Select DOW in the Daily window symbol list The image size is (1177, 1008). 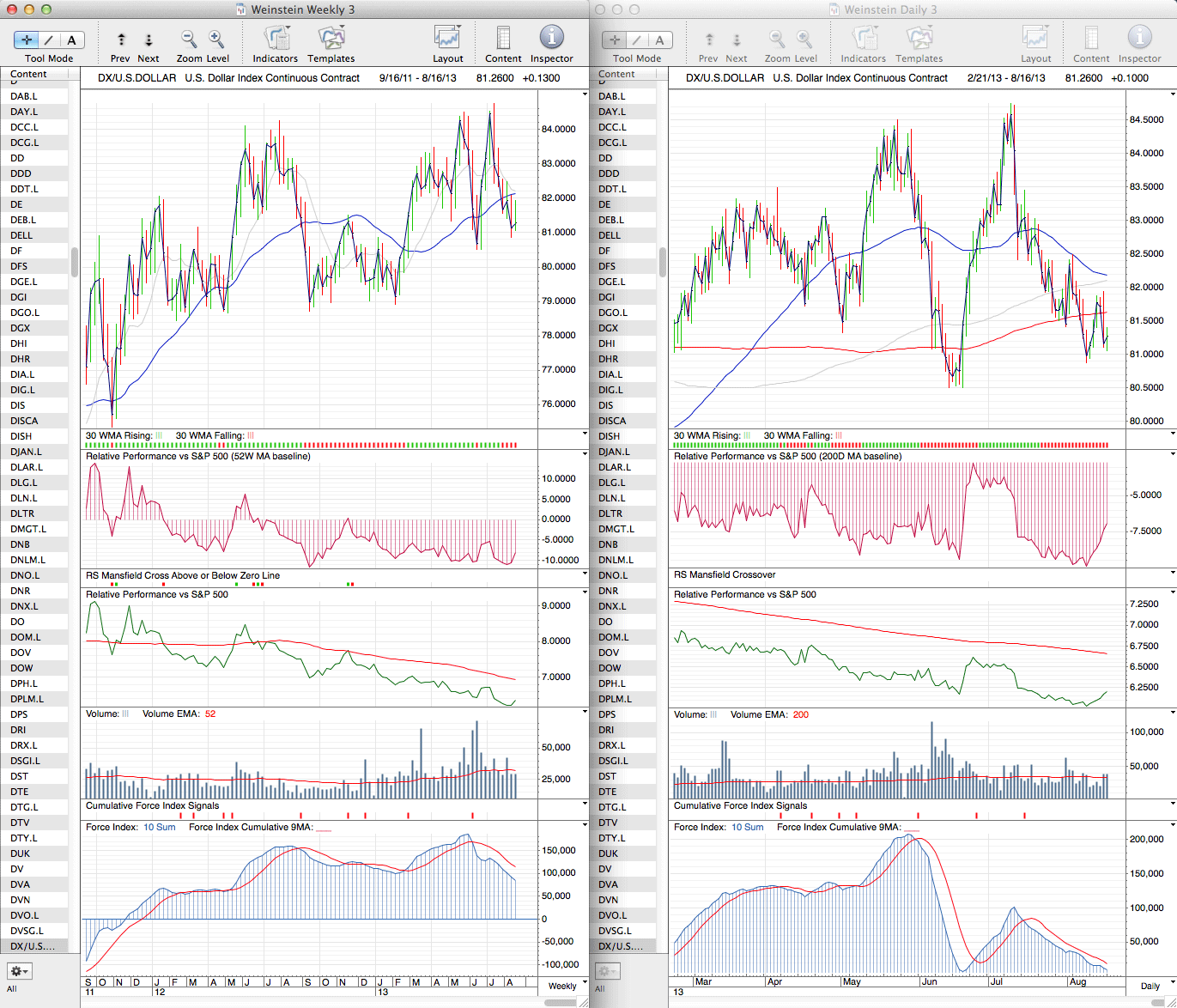coord(610,668)
